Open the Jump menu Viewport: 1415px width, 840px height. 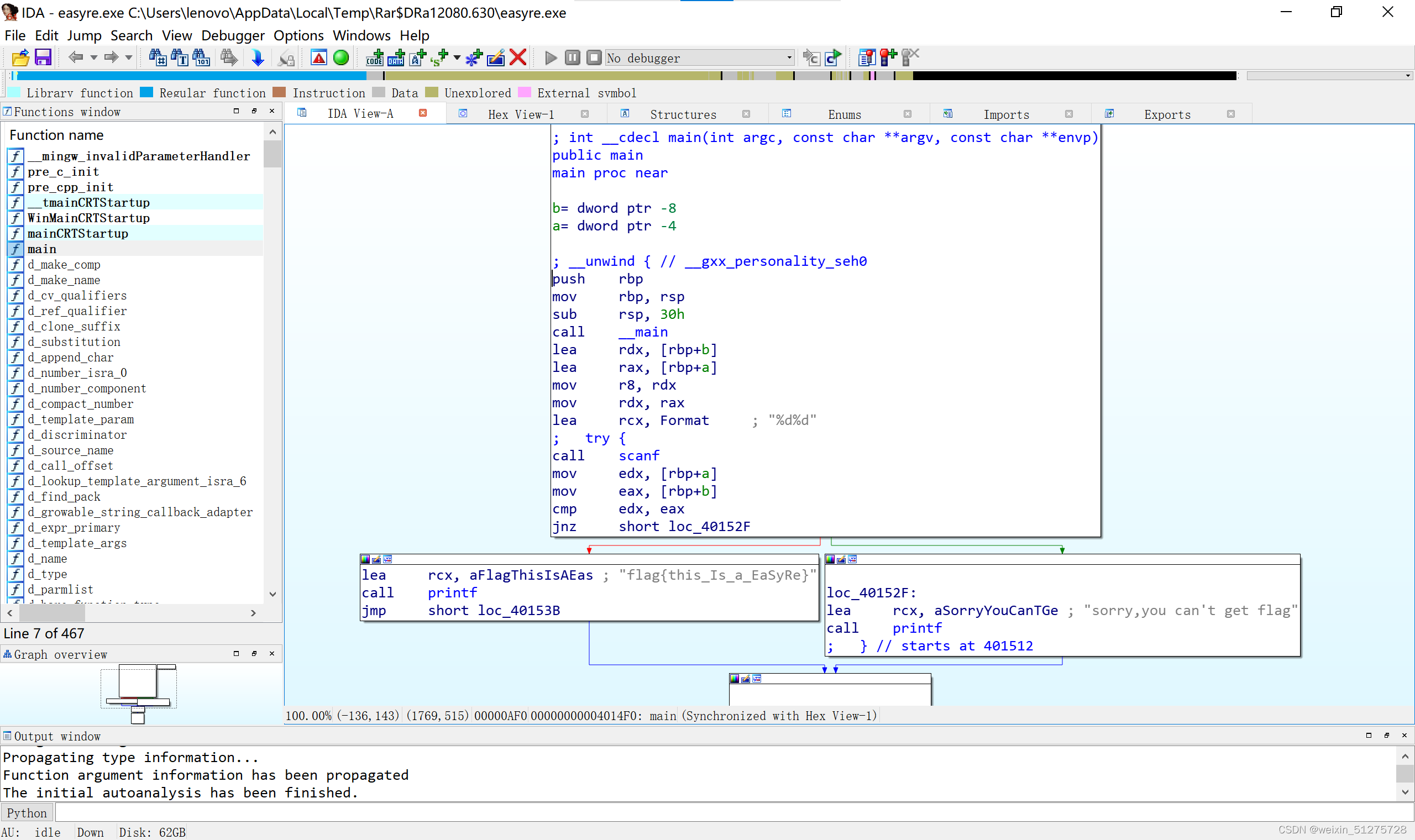(x=85, y=35)
